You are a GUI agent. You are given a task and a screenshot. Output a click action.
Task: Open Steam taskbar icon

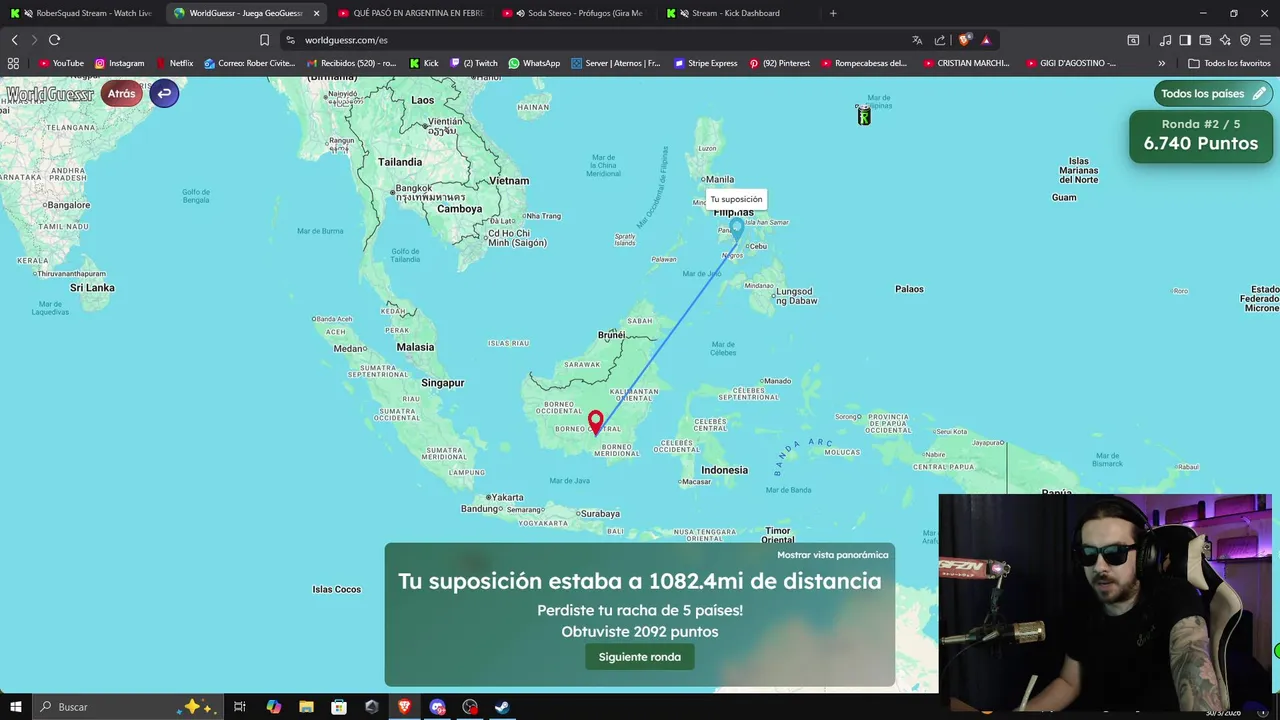coord(502,707)
